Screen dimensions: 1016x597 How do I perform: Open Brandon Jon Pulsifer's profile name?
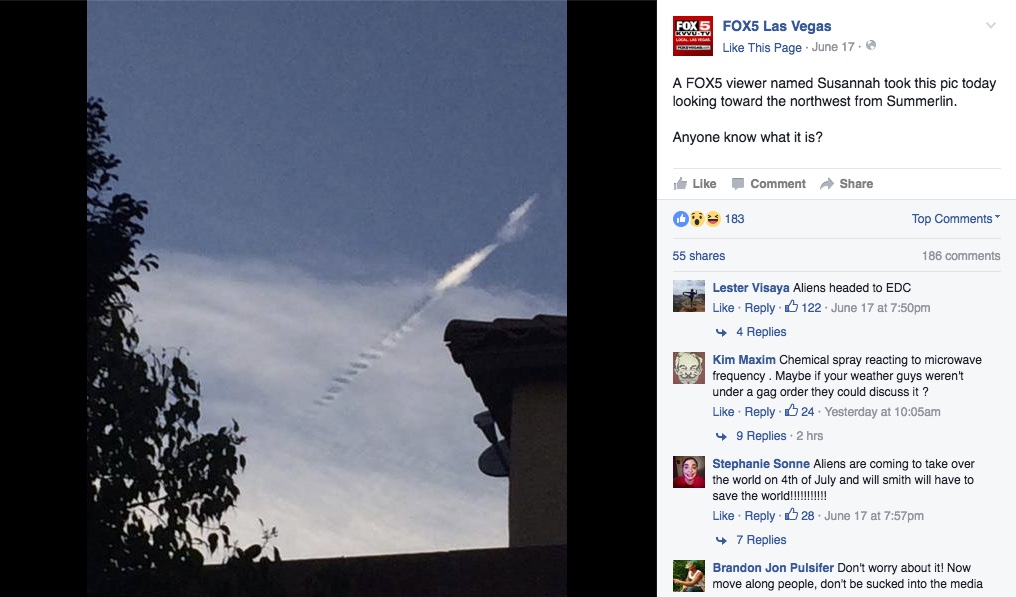(773, 568)
